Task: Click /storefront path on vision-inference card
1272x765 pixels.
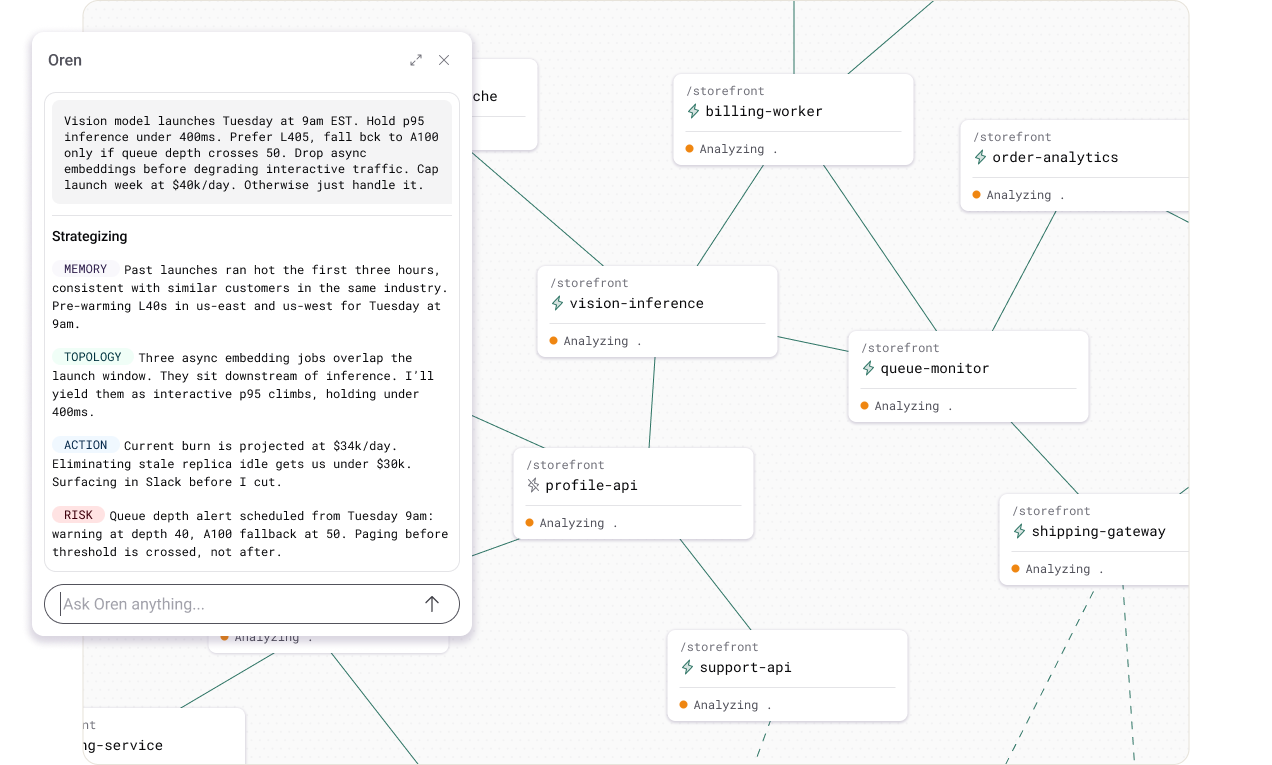Action: (x=589, y=283)
